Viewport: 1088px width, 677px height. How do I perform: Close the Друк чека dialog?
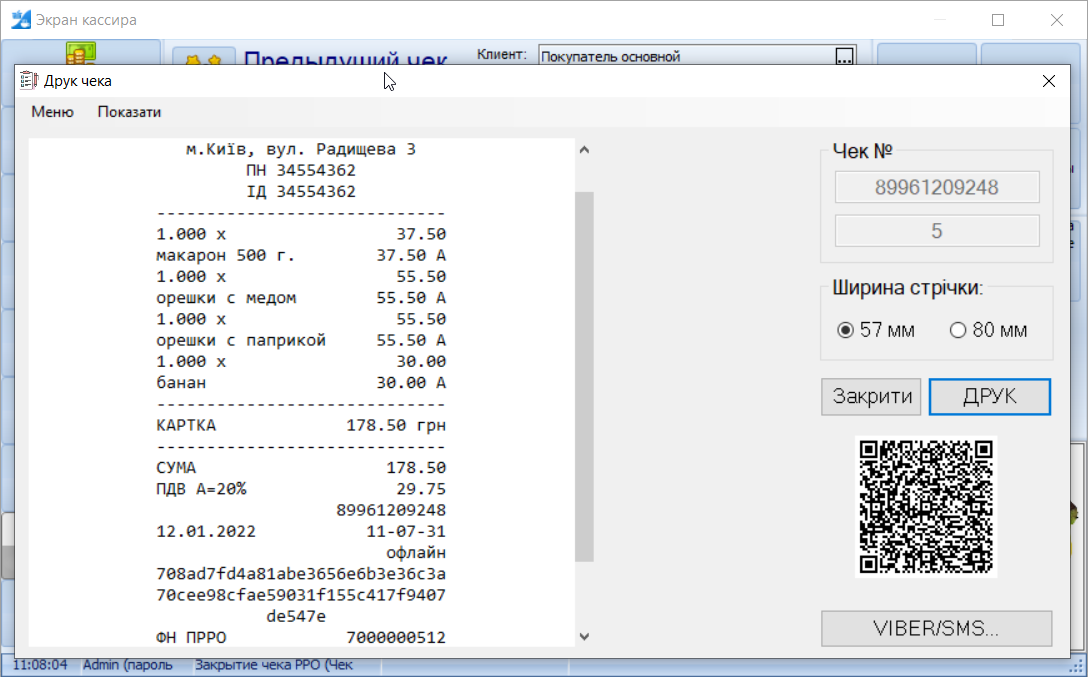1048,81
